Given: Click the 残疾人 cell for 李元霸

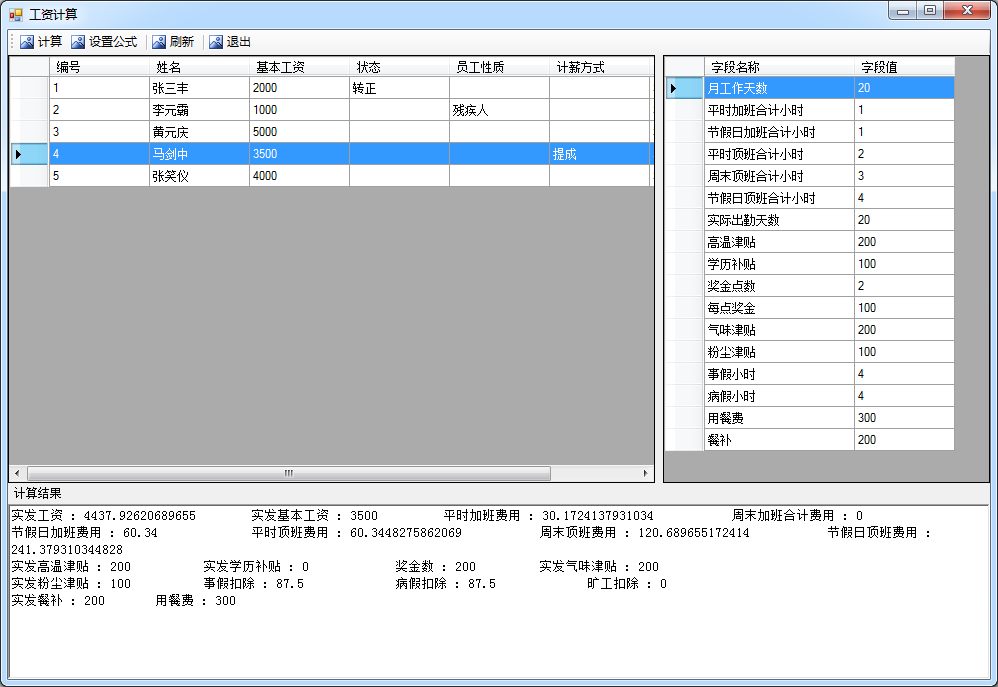Looking at the screenshot, I should click(499, 110).
